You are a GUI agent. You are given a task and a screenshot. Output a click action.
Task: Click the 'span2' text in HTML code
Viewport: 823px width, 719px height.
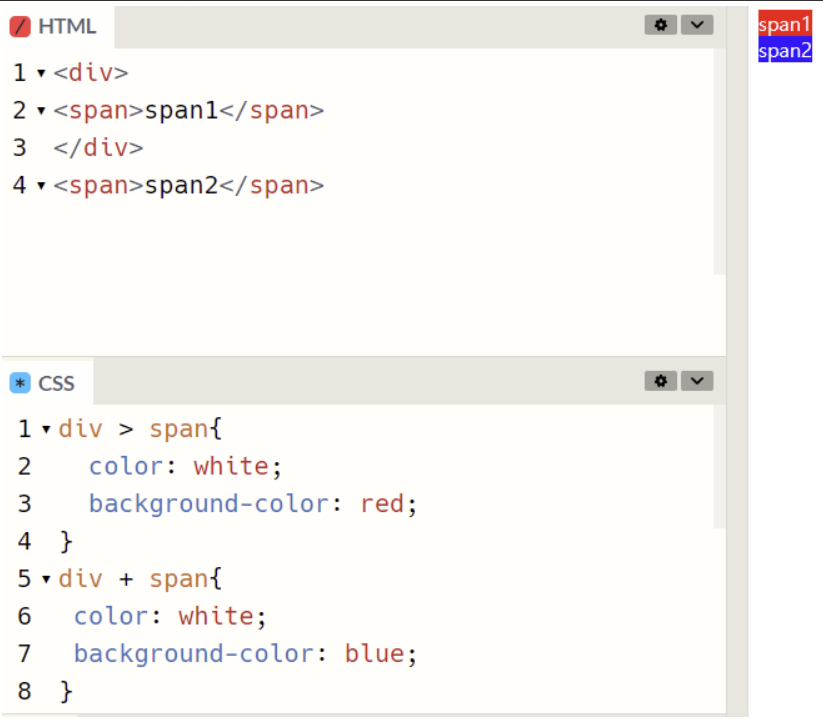(181, 186)
